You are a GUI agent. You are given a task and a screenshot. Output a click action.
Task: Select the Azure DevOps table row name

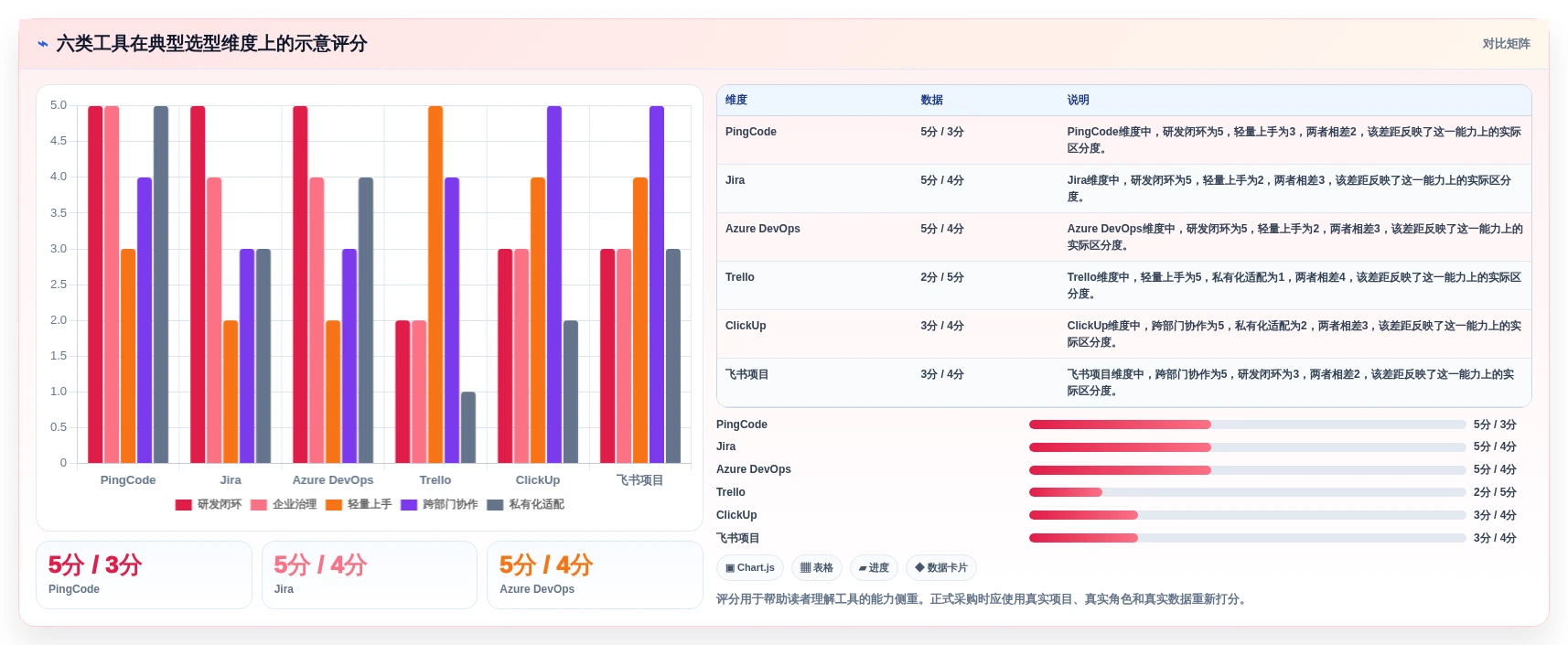coord(763,229)
